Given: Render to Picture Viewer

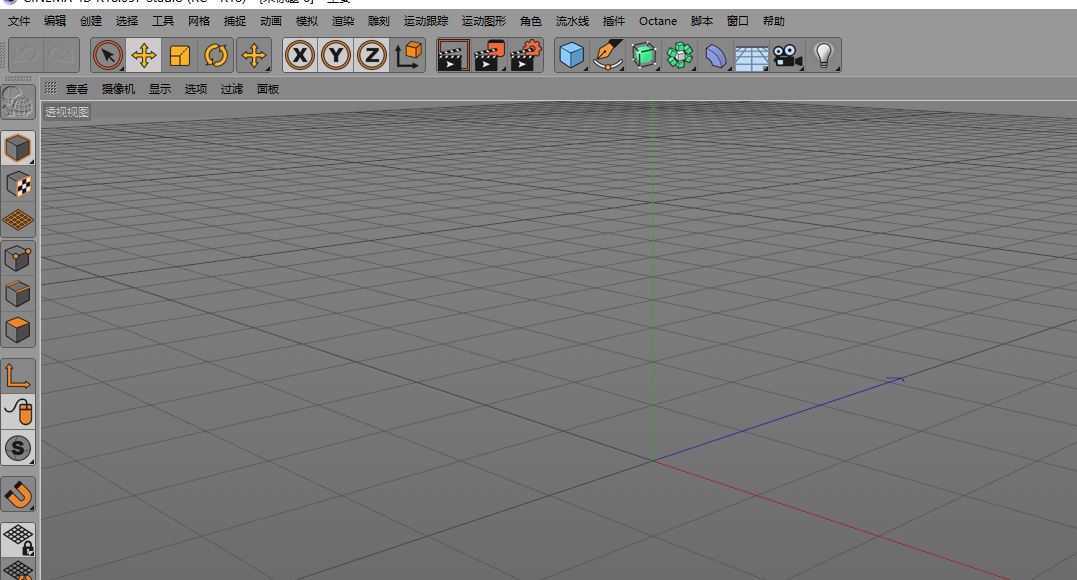Looking at the screenshot, I should click(x=490, y=55).
